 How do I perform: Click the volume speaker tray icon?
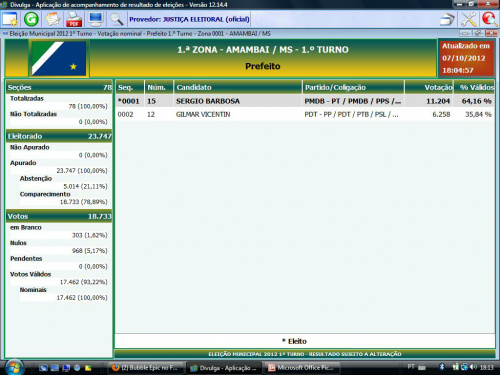click(x=473, y=367)
